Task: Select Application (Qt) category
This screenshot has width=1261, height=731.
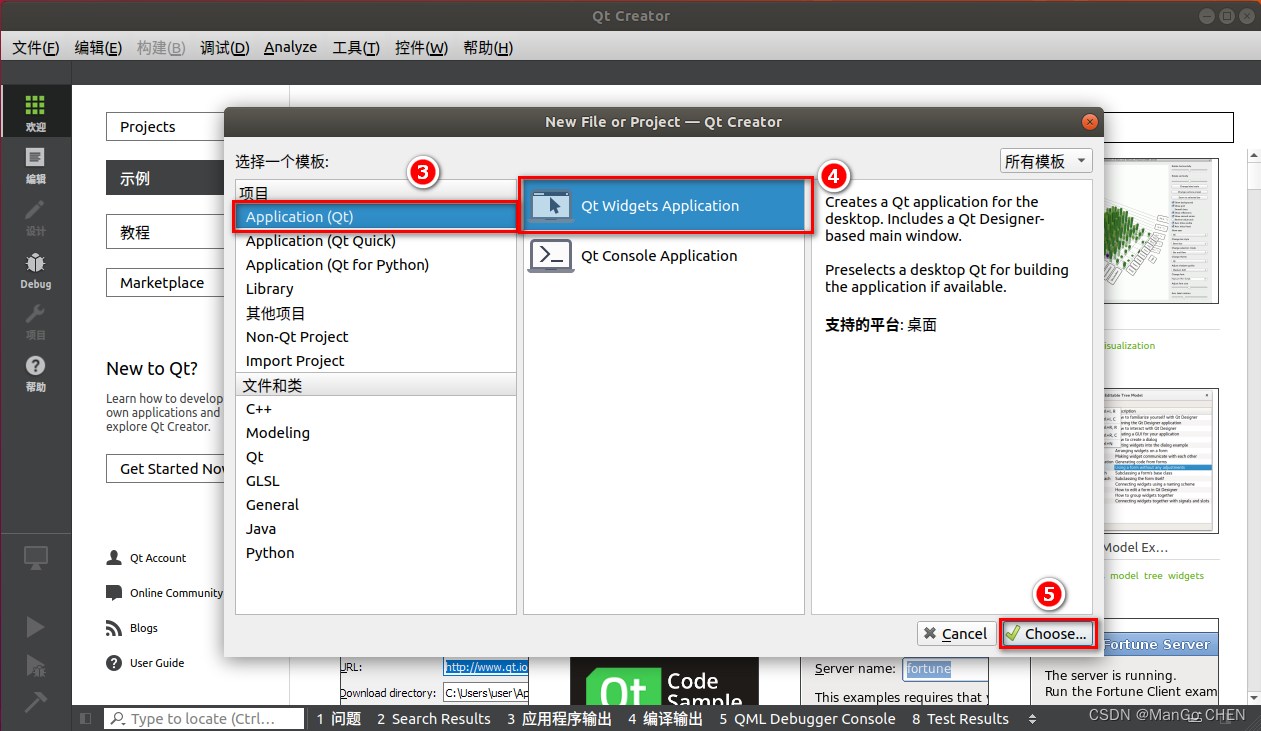Action: pyautogui.click(x=376, y=217)
